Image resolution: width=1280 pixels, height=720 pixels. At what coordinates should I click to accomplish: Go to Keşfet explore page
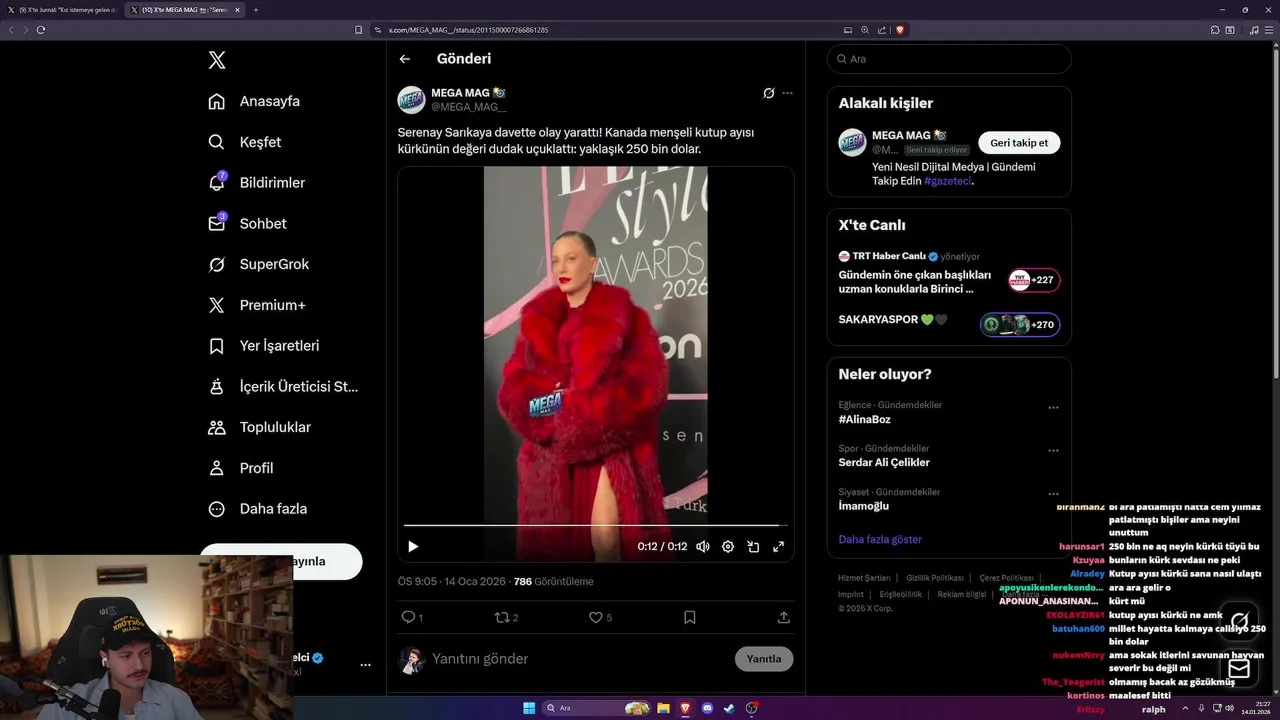pyautogui.click(x=245, y=142)
